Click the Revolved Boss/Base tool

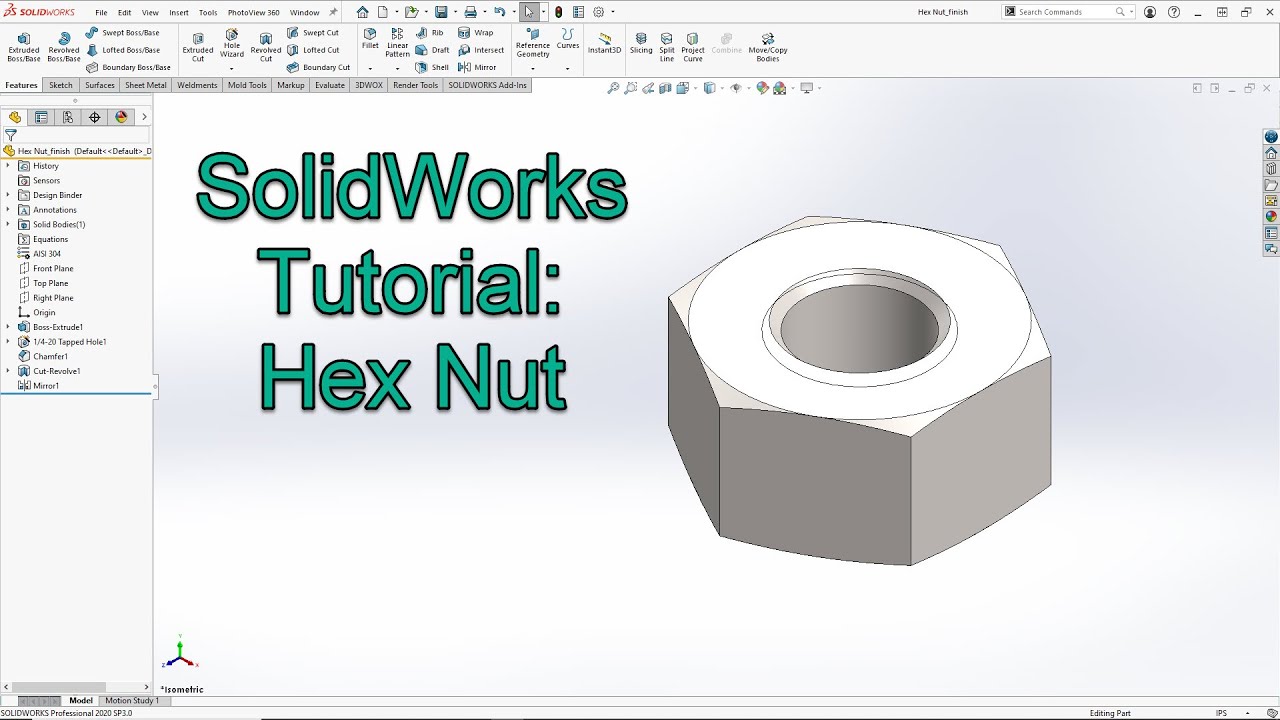[64, 48]
